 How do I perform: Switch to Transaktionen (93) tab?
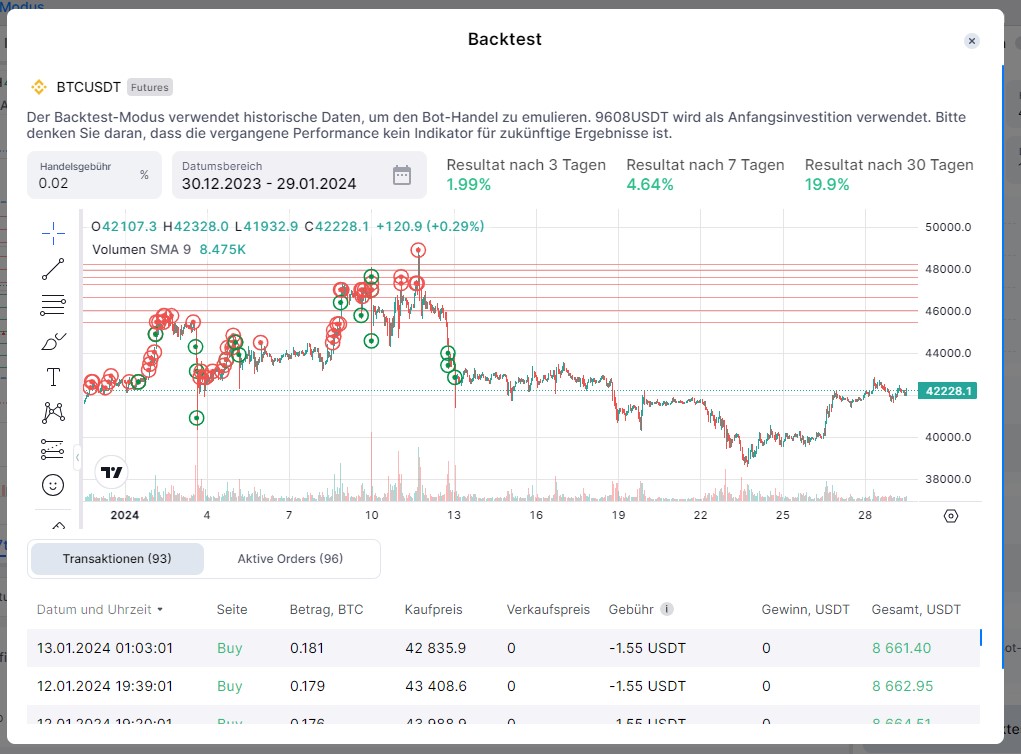tap(117, 559)
